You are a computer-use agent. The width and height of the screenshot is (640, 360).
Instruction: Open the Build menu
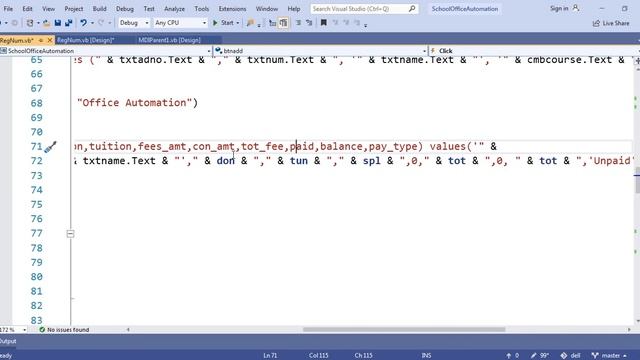pyautogui.click(x=100, y=9)
